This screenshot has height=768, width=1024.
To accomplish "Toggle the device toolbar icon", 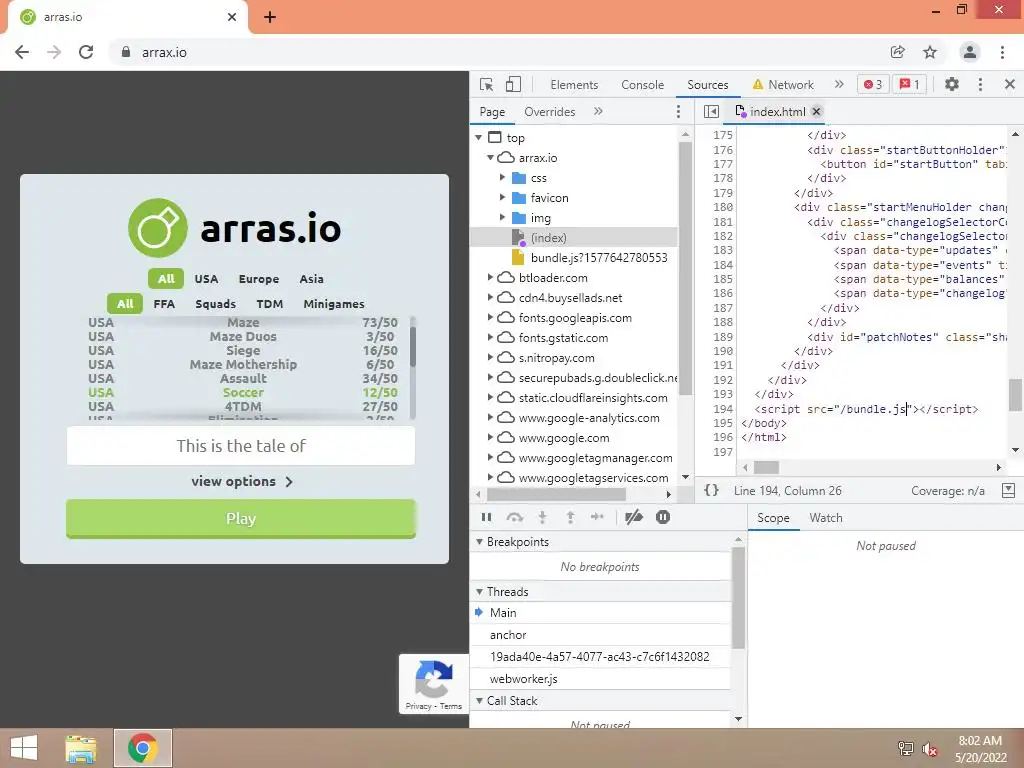I will pyautogui.click(x=513, y=84).
